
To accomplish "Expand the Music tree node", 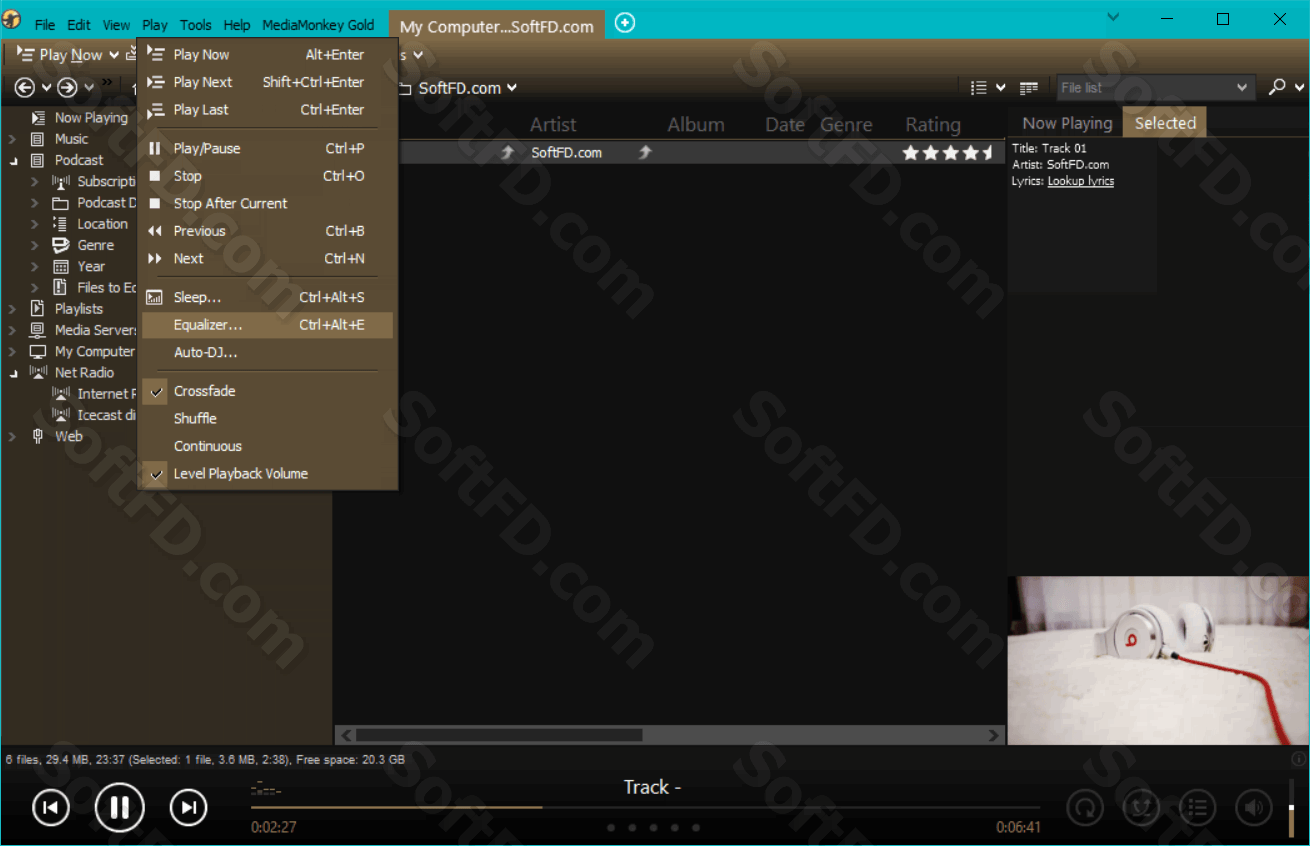I will click(x=13, y=139).
